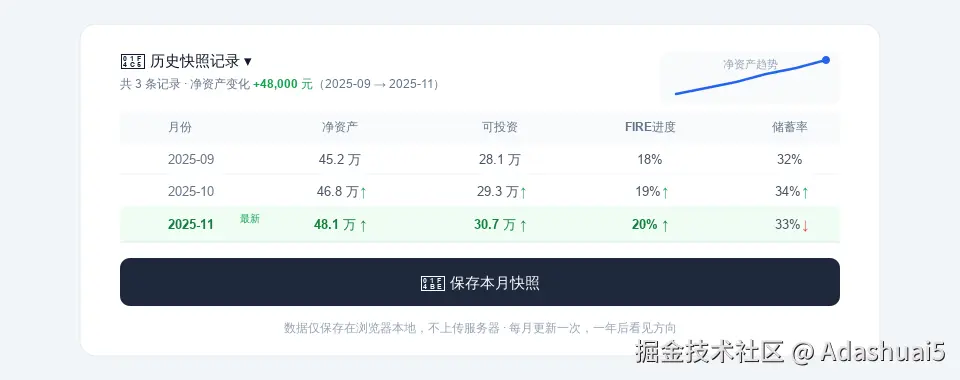Select the 储蓄率 column header
The width and height of the screenshot is (960, 380).
click(x=789, y=127)
